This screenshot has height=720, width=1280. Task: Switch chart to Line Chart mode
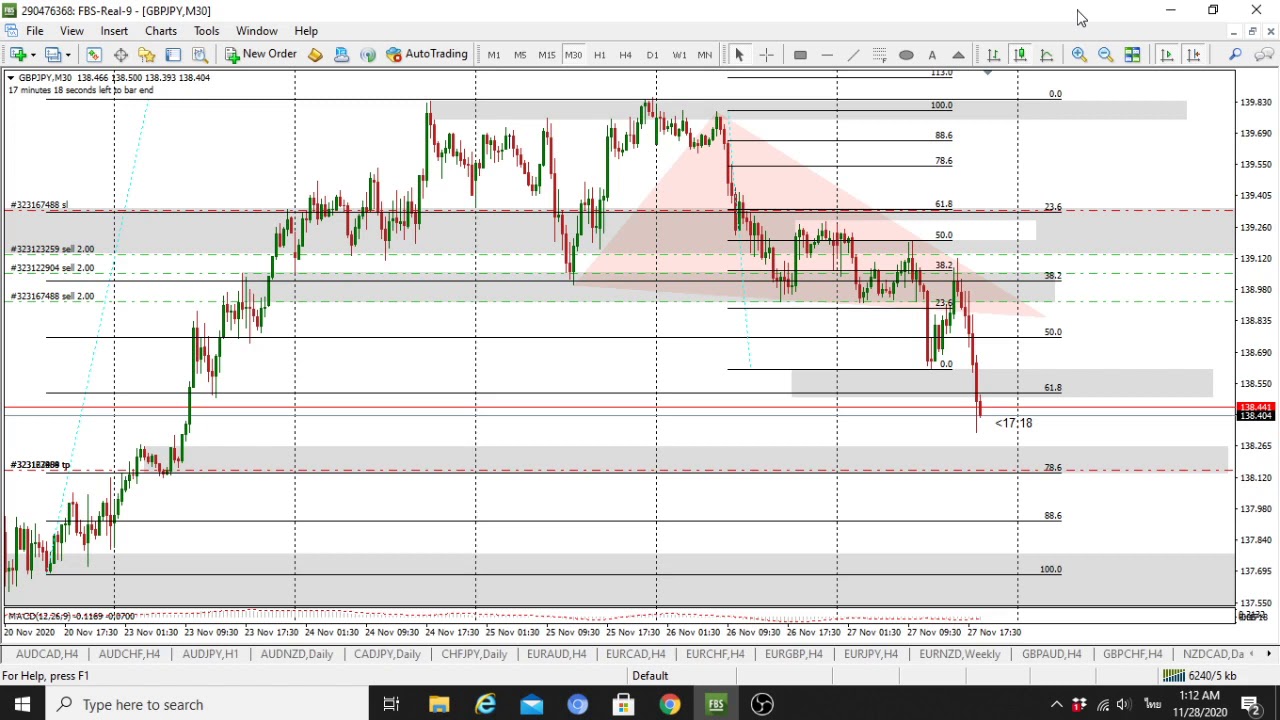[1046, 55]
